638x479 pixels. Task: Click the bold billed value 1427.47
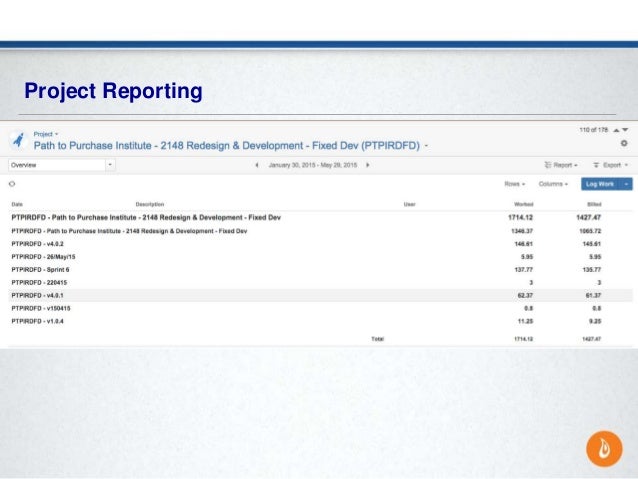coord(589,218)
